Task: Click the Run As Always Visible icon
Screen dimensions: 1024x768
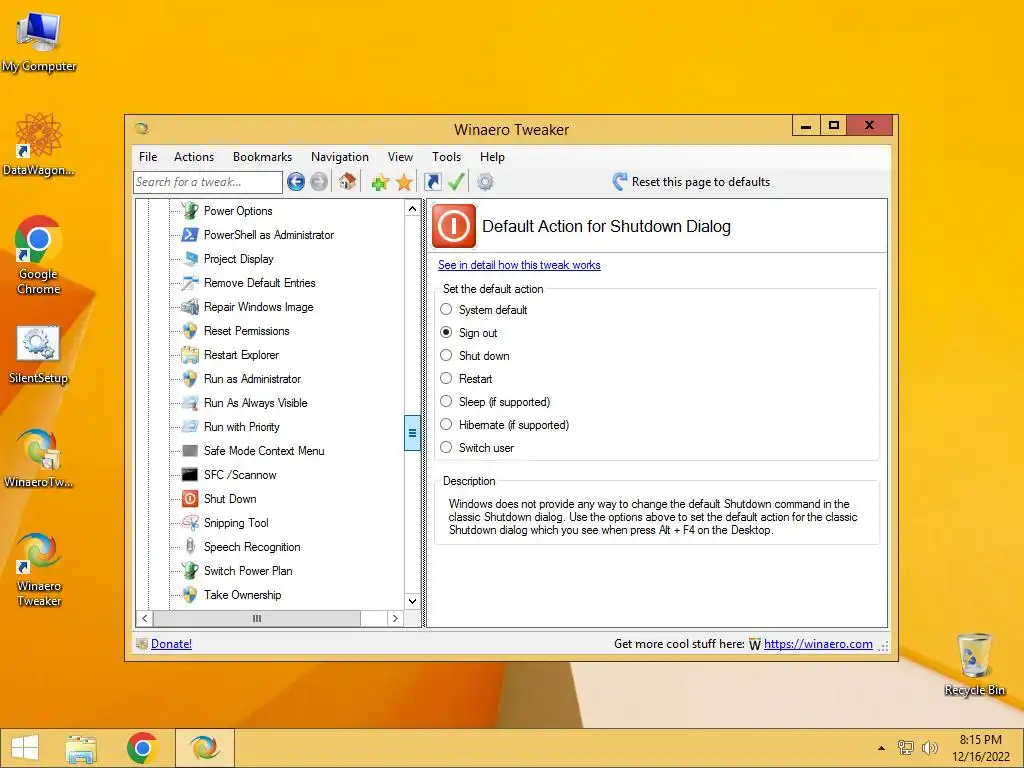Action: point(190,402)
